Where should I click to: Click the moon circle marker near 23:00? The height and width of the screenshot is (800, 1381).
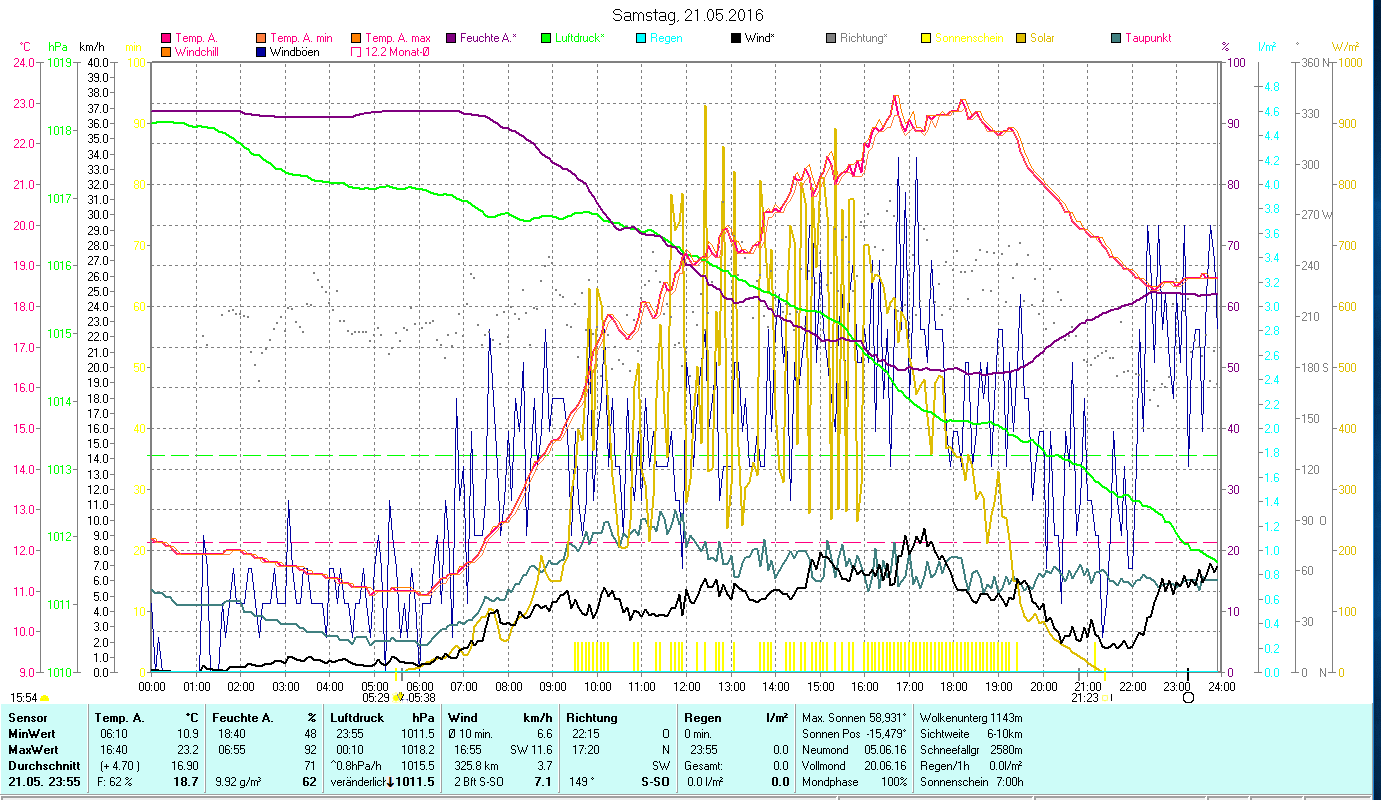click(x=1188, y=697)
